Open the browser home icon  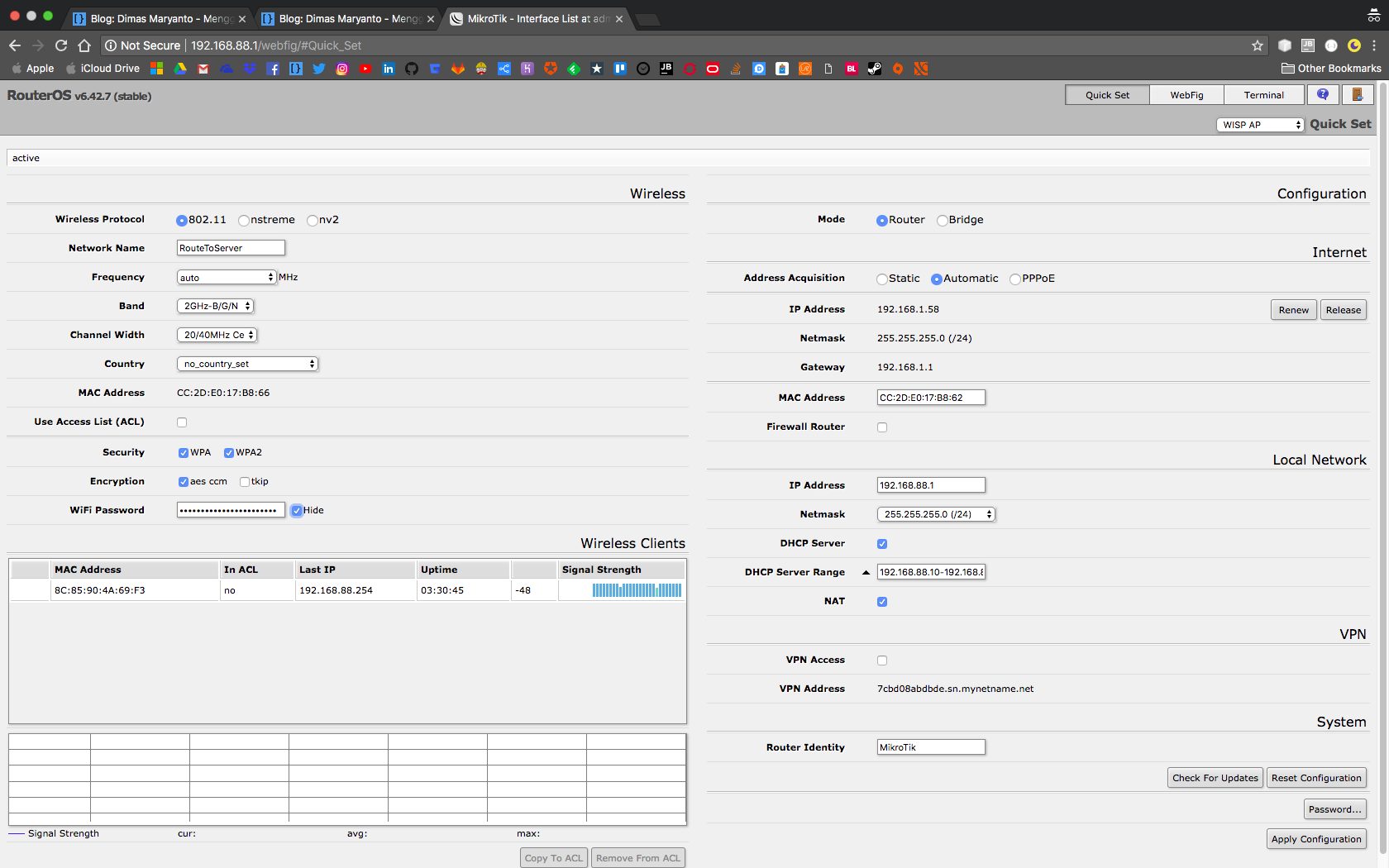[84, 45]
